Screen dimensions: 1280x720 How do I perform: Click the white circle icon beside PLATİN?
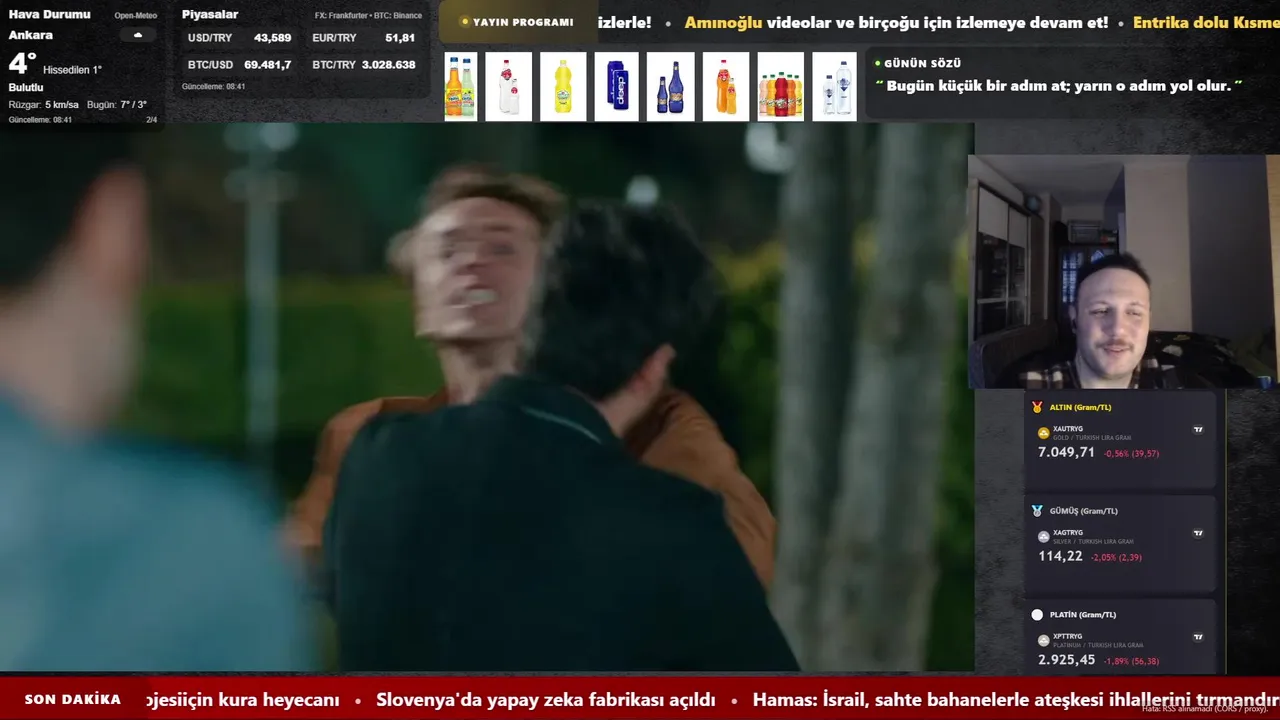(1037, 615)
